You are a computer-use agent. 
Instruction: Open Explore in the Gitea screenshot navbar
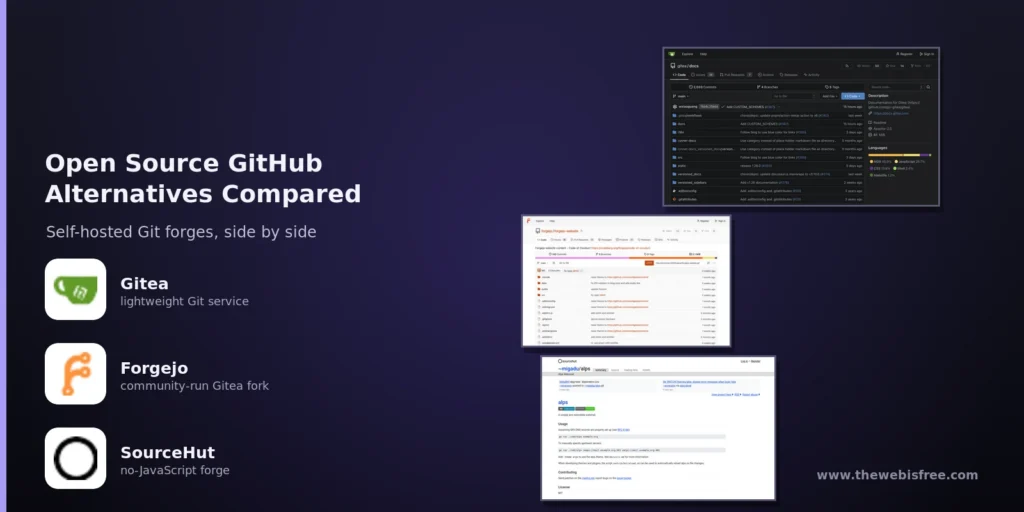click(x=688, y=54)
